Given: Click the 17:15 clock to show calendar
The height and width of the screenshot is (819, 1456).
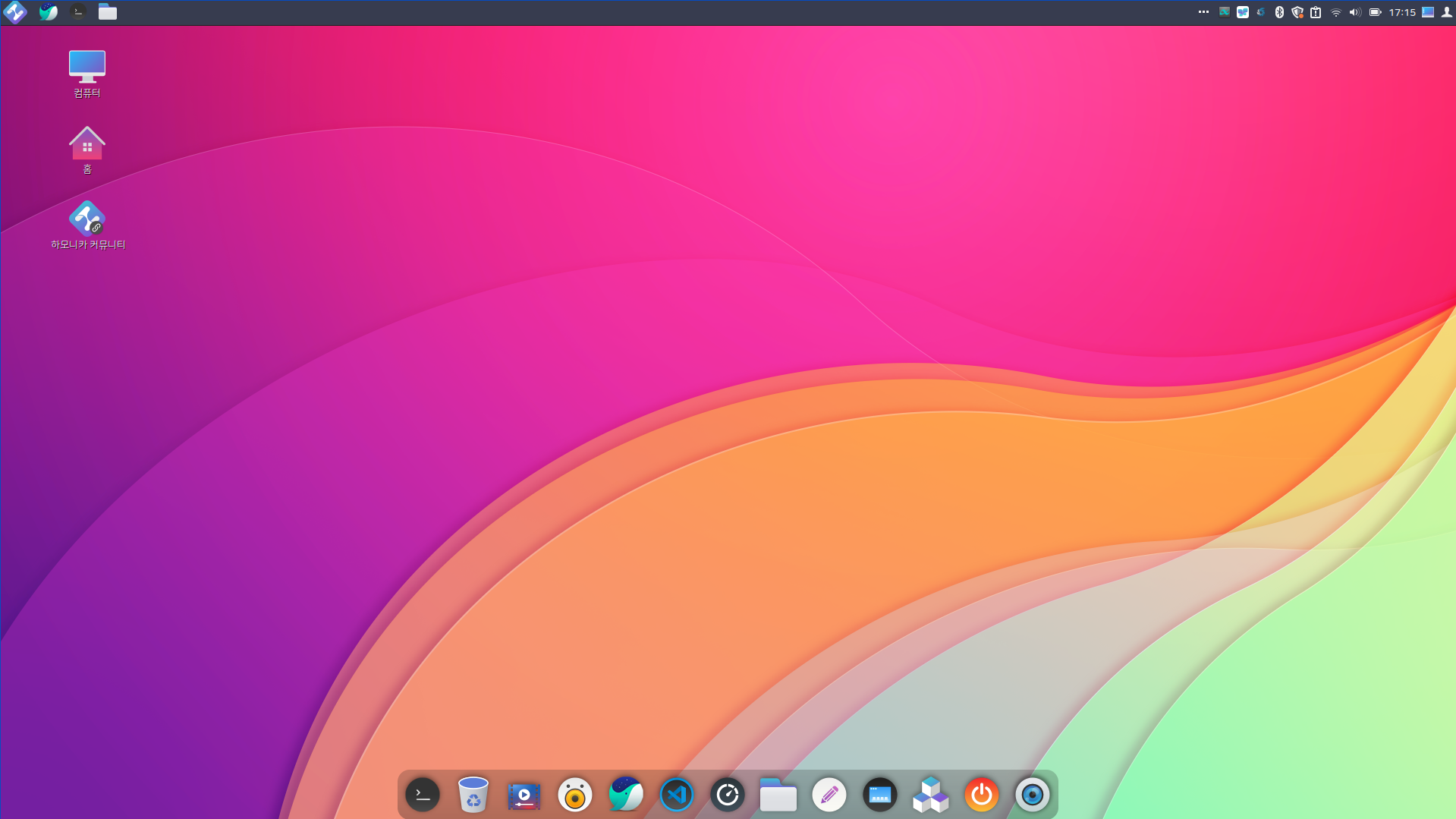Looking at the screenshot, I should point(1402,12).
